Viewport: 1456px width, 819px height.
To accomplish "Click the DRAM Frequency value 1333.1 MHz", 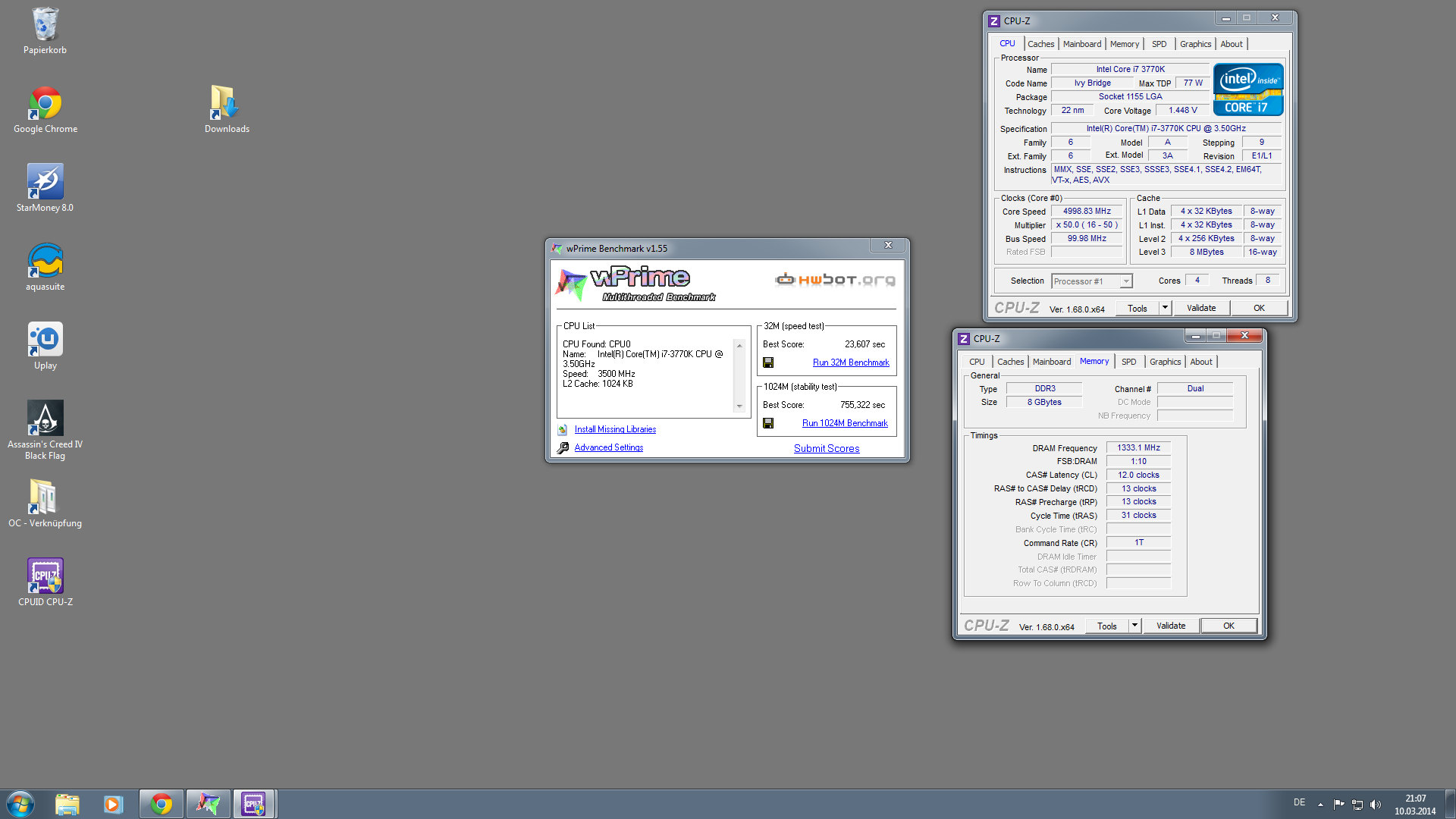I will [x=1138, y=448].
